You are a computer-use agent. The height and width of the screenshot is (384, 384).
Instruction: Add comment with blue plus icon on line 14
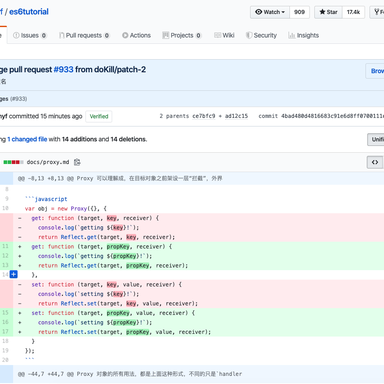click(x=13, y=274)
